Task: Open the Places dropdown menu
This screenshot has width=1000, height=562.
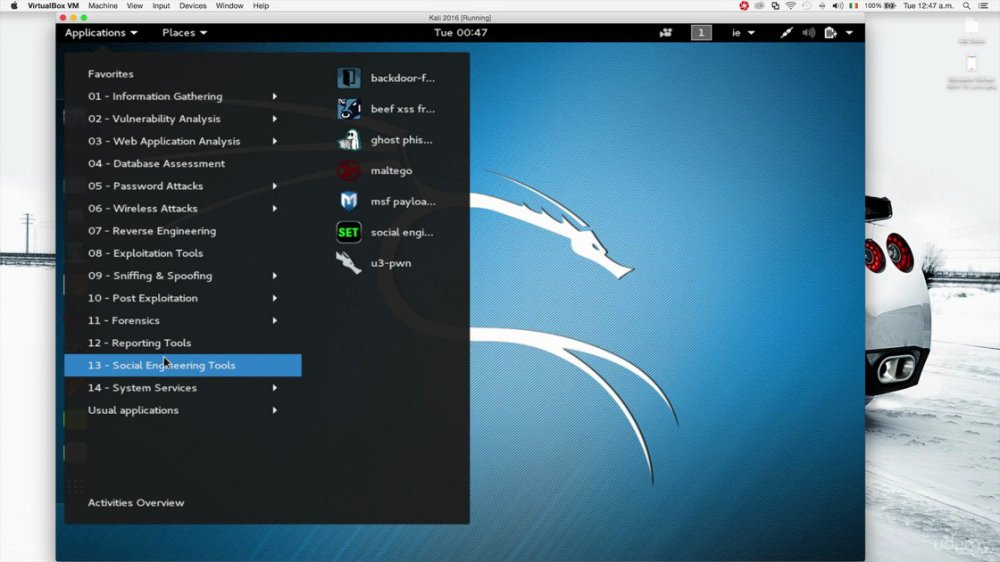Action: 184,33
